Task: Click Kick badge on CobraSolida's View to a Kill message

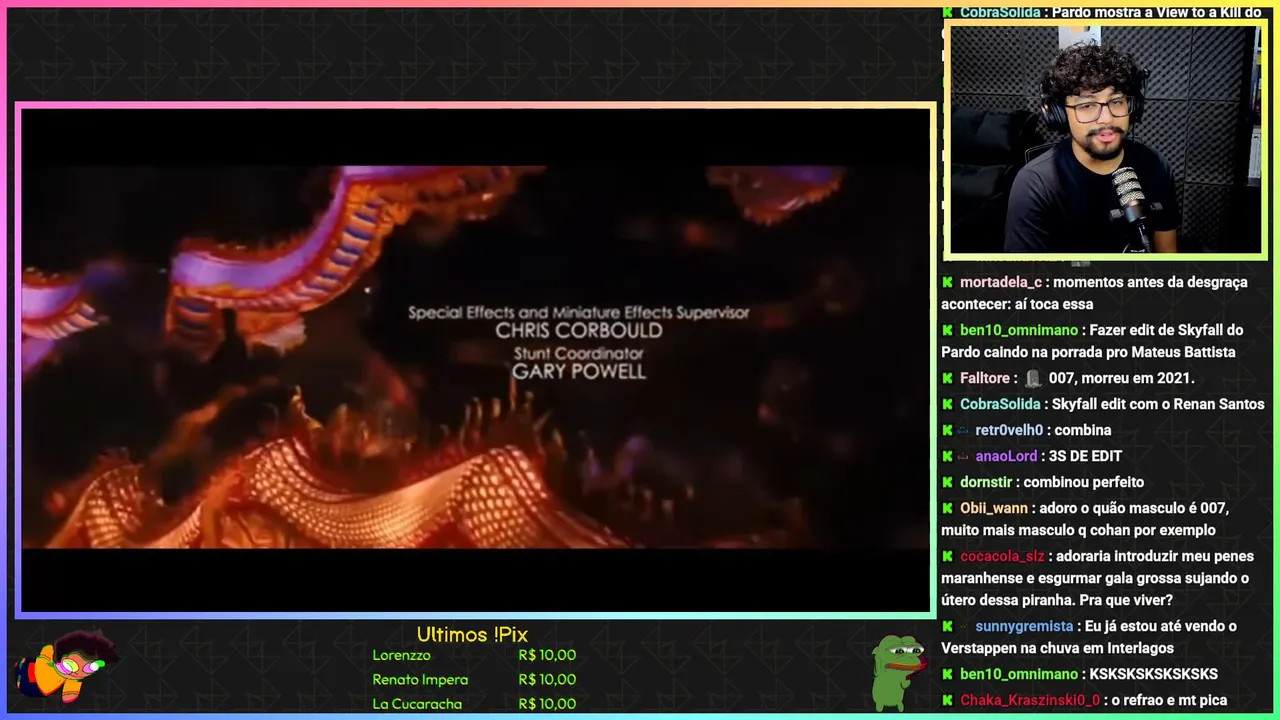Action: 947,13
